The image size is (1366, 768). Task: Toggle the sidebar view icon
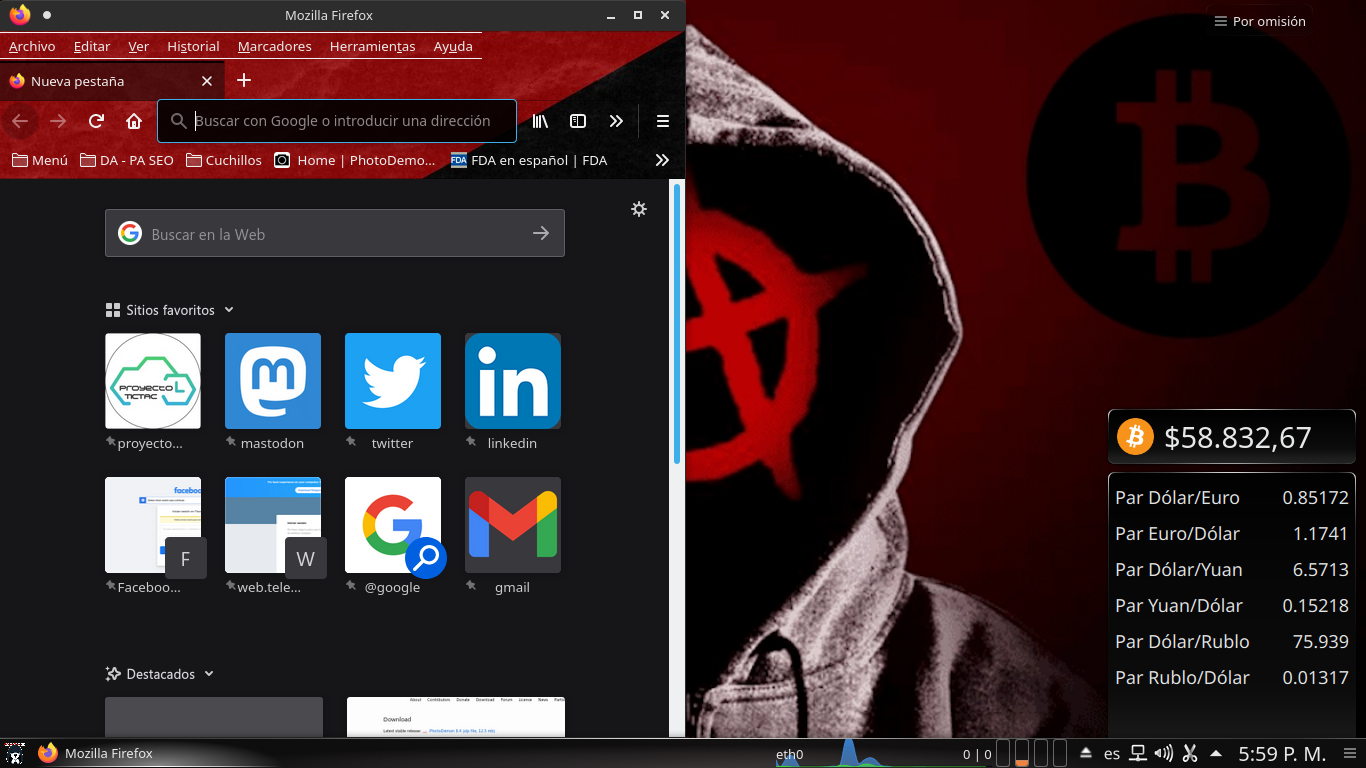pyautogui.click(x=578, y=121)
